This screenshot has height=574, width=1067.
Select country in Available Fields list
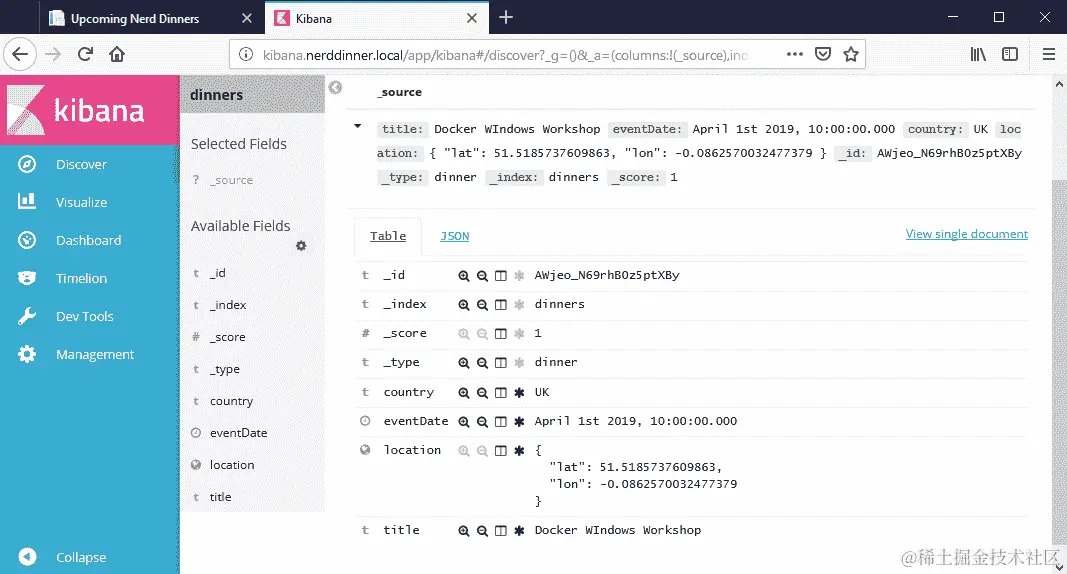(231, 401)
